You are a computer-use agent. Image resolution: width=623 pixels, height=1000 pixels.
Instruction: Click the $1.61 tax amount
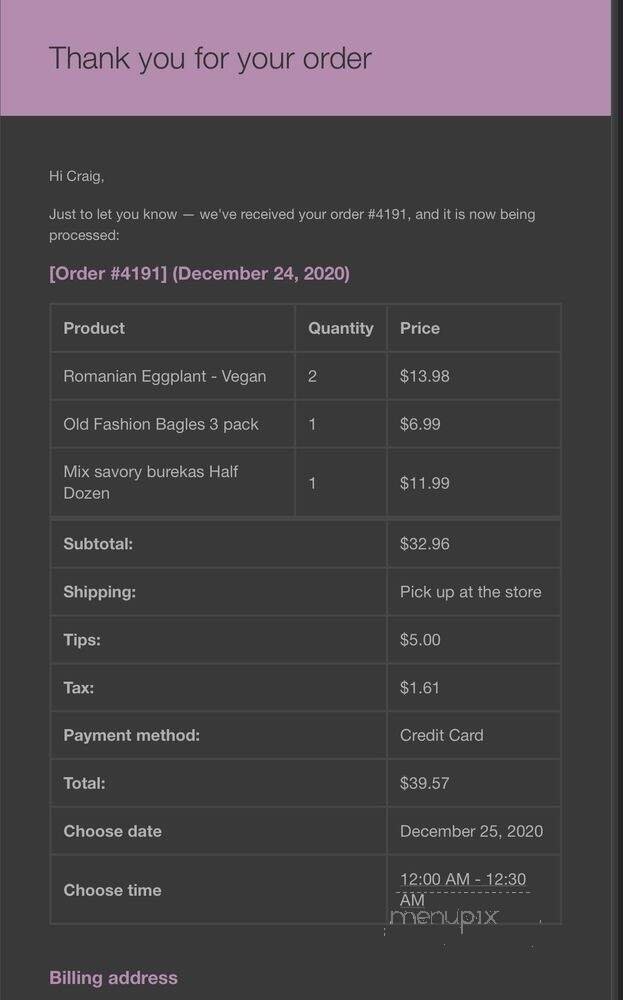pyautogui.click(x=419, y=688)
